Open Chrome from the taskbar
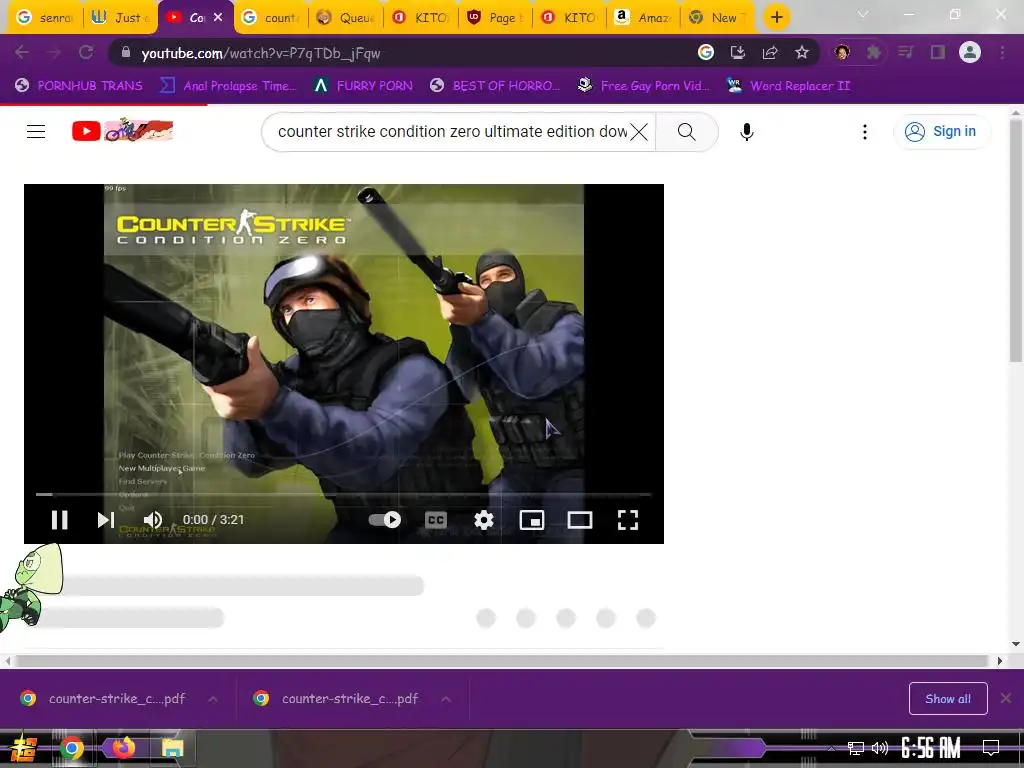Image resolution: width=1024 pixels, height=768 pixels. pos(71,748)
